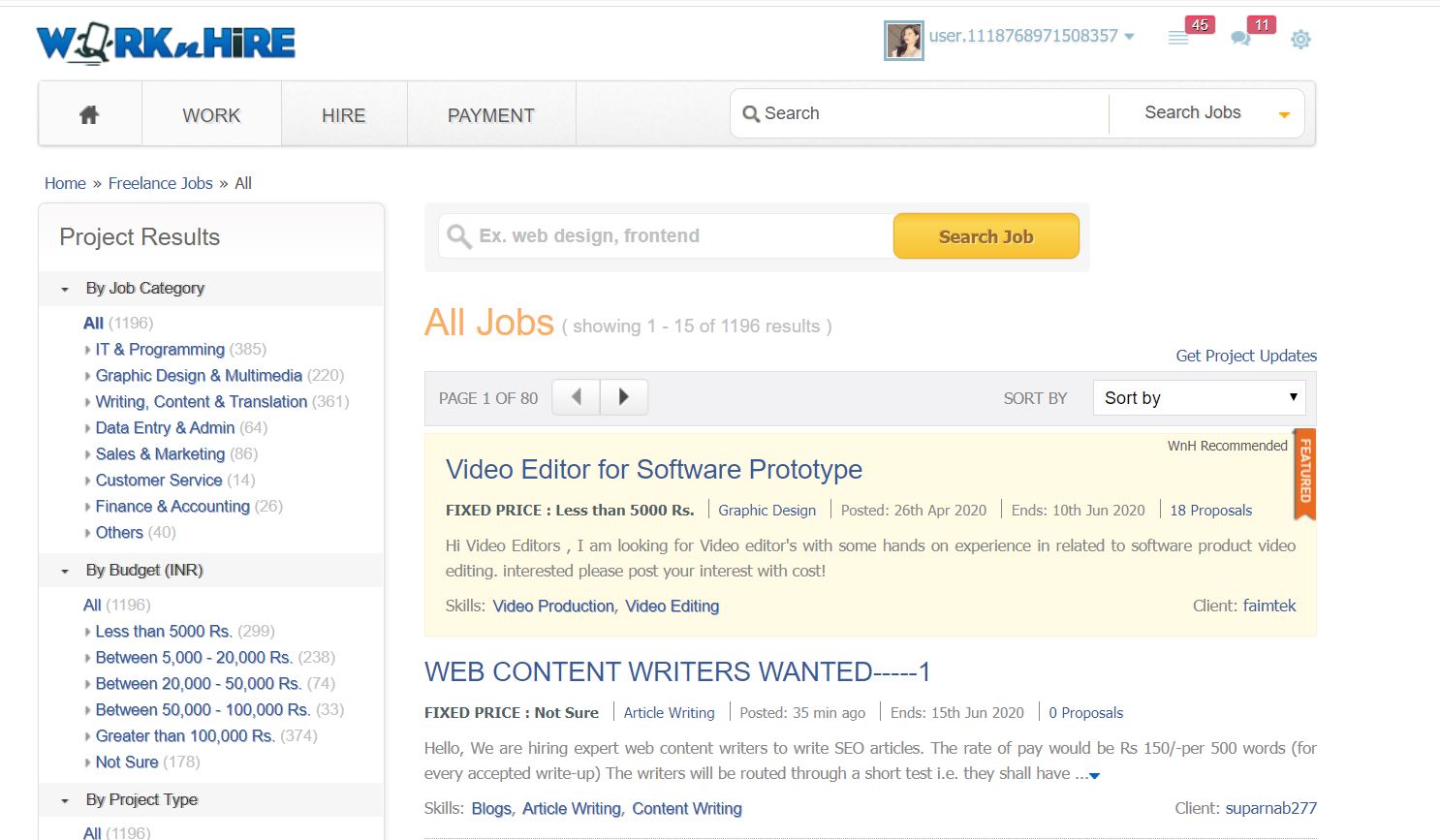Open the Sort by dropdown

click(1200, 397)
